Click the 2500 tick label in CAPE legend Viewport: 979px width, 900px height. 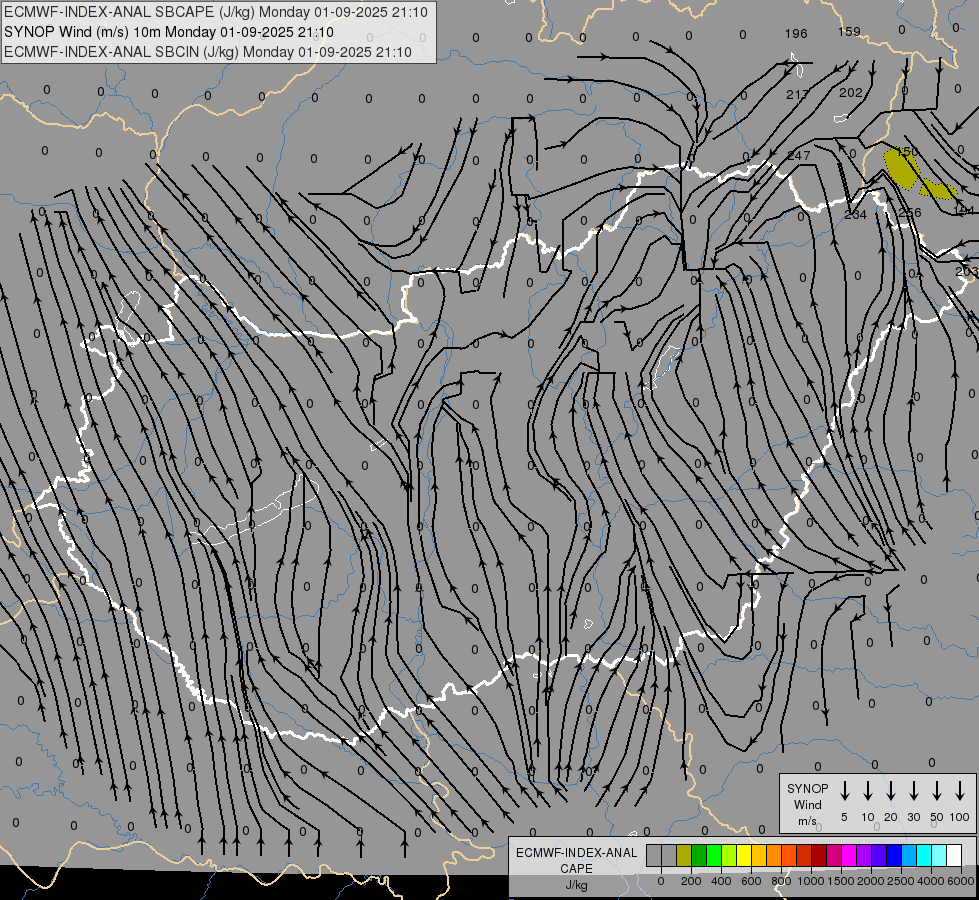(901, 881)
